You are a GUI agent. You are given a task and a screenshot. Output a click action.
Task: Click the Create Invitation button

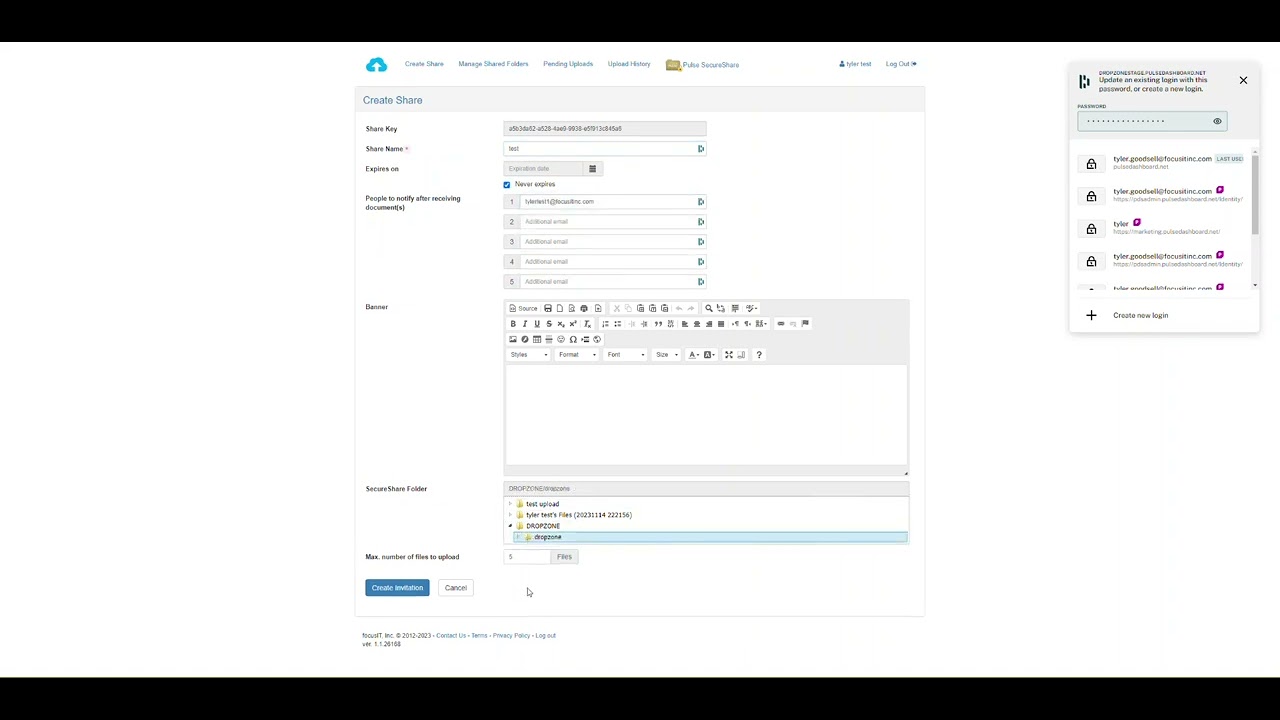[x=397, y=588]
